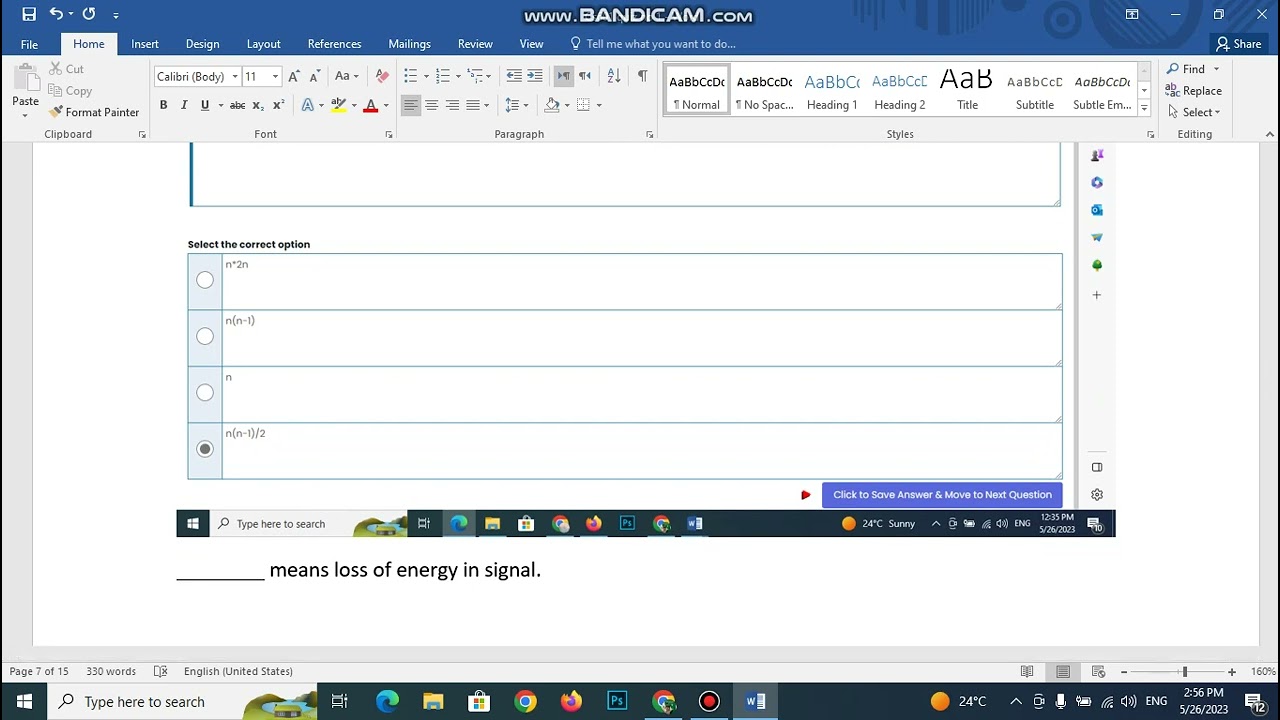Click the text highlight color button
The width and height of the screenshot is (1280, 720).
tap(338, 105)
